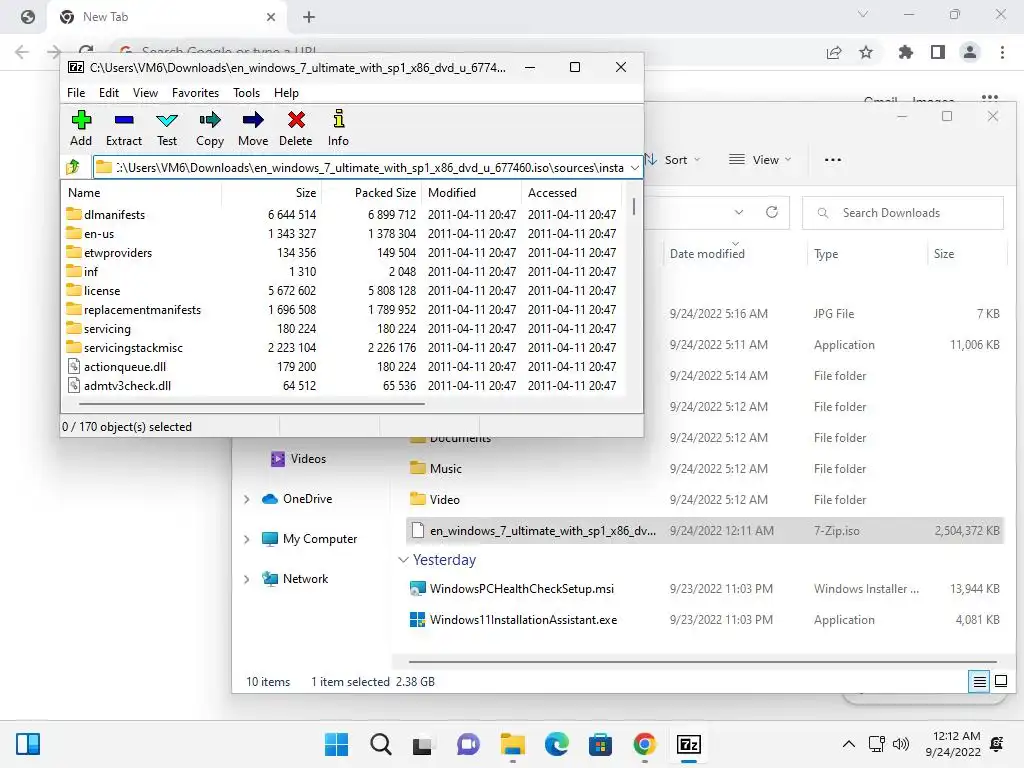Go up one folder level in 7-Zip
Viewport: 1024px width, 768px height.
pyautogui.click(x=73, y=167)
